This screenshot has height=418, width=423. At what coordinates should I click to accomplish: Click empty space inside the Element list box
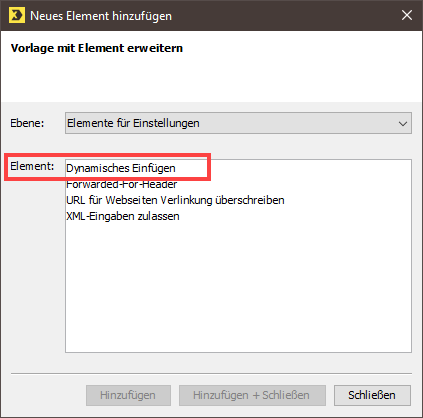tap(238, 287)
